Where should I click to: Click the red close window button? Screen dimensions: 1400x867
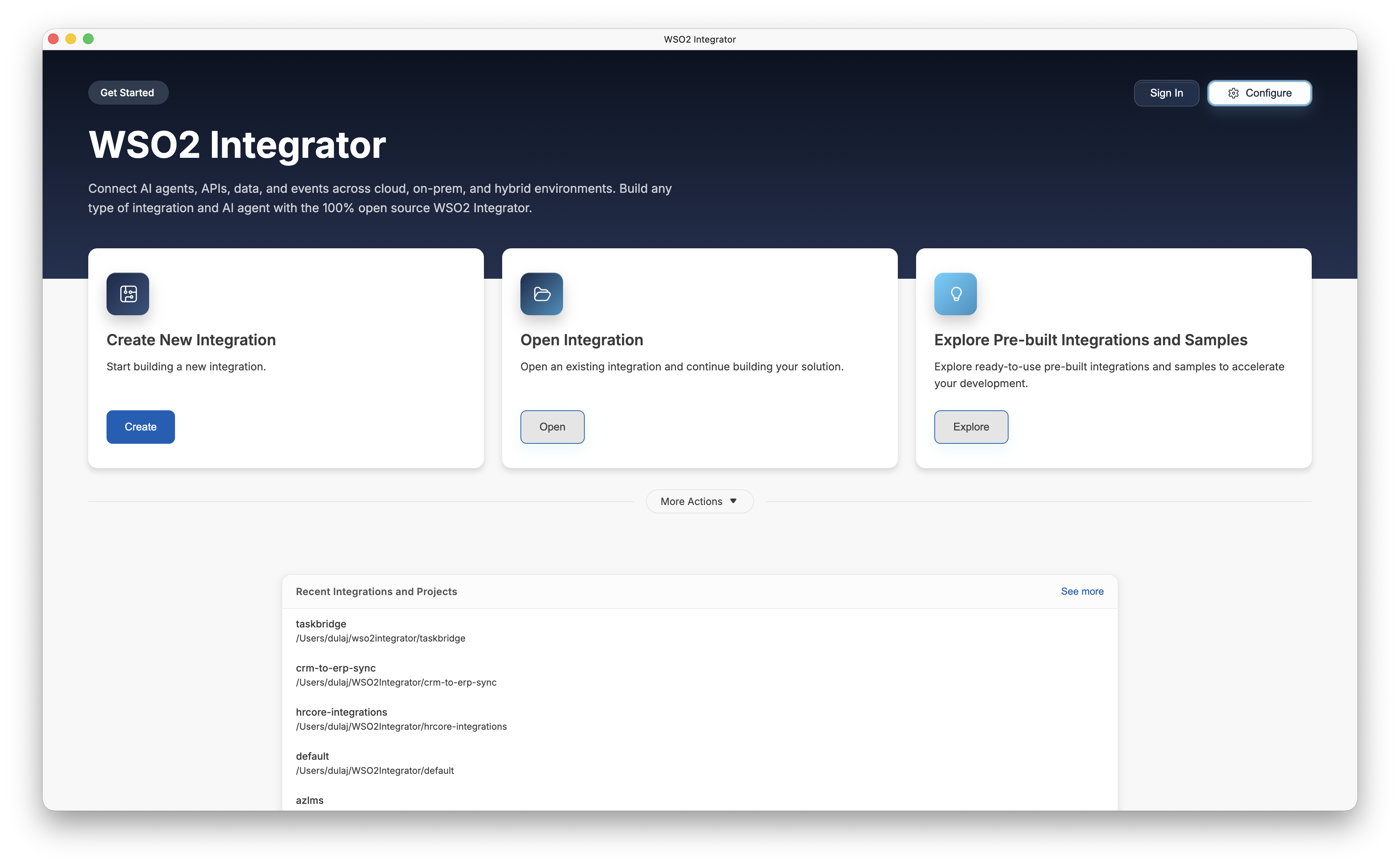[53, 39]
